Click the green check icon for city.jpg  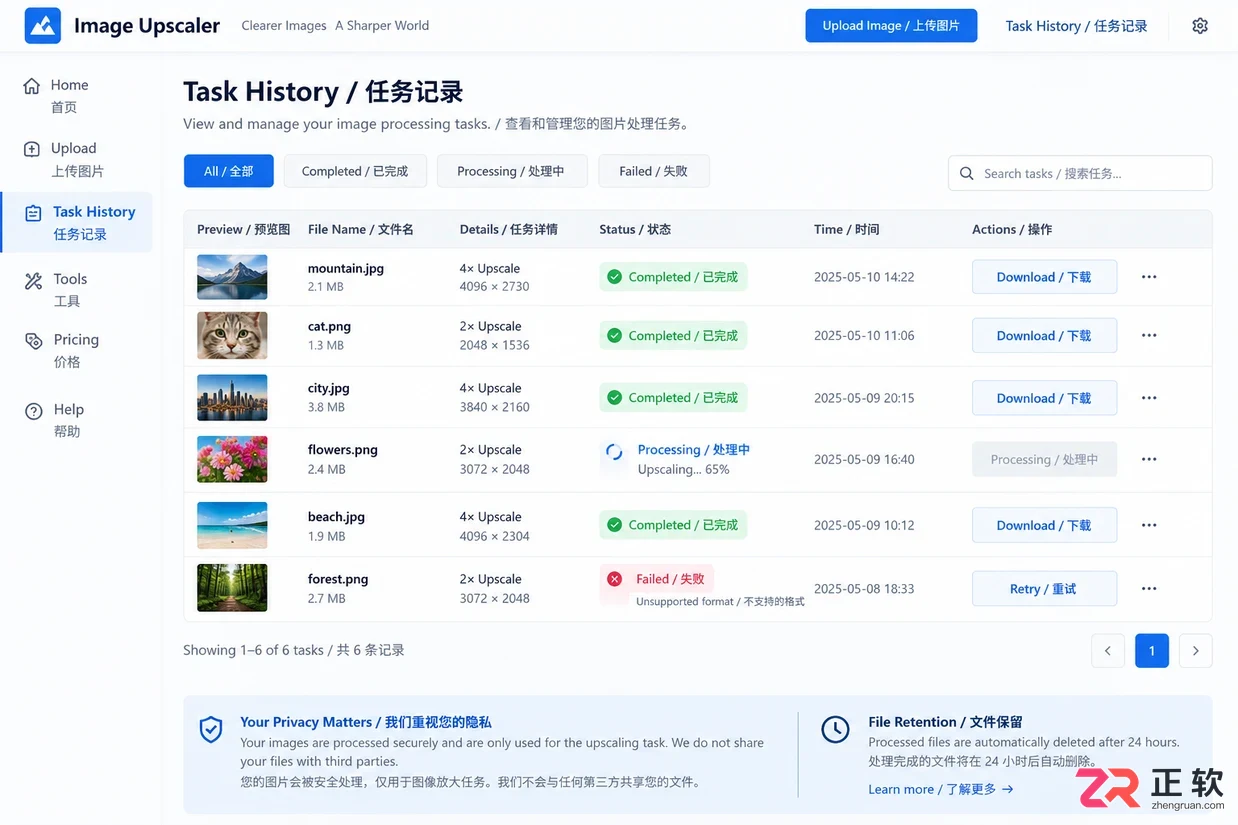pos(614,398)
